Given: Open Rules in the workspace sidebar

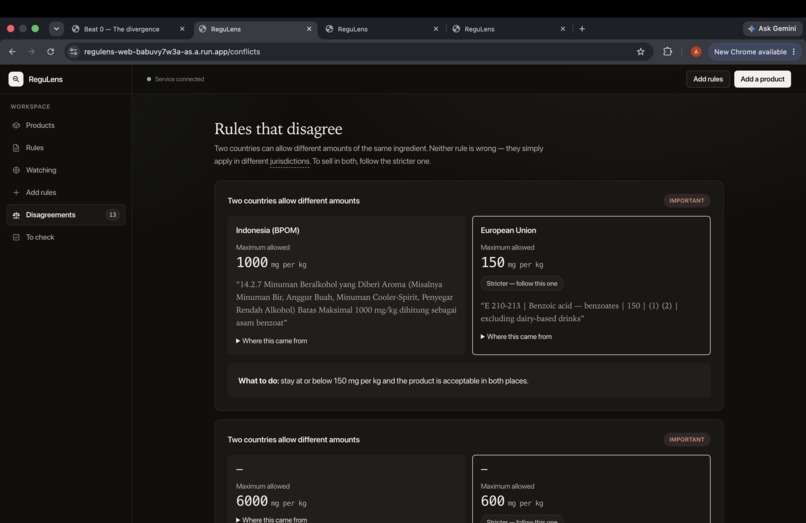Looking at the screenshot, I should click(x=66, y=148).
